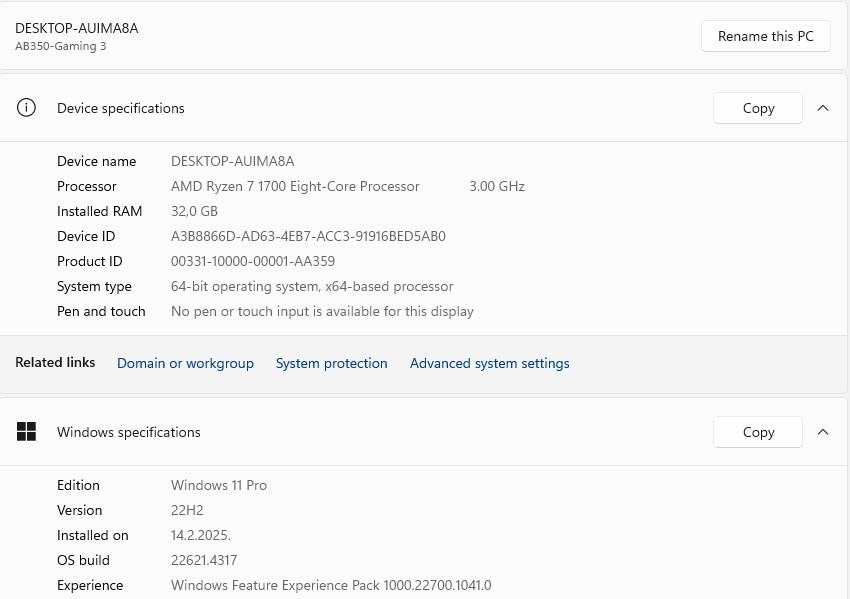Screen dimensions: 850x599
Task: Click the OS build number 22621.4317
Action: [x=204, y=560]
